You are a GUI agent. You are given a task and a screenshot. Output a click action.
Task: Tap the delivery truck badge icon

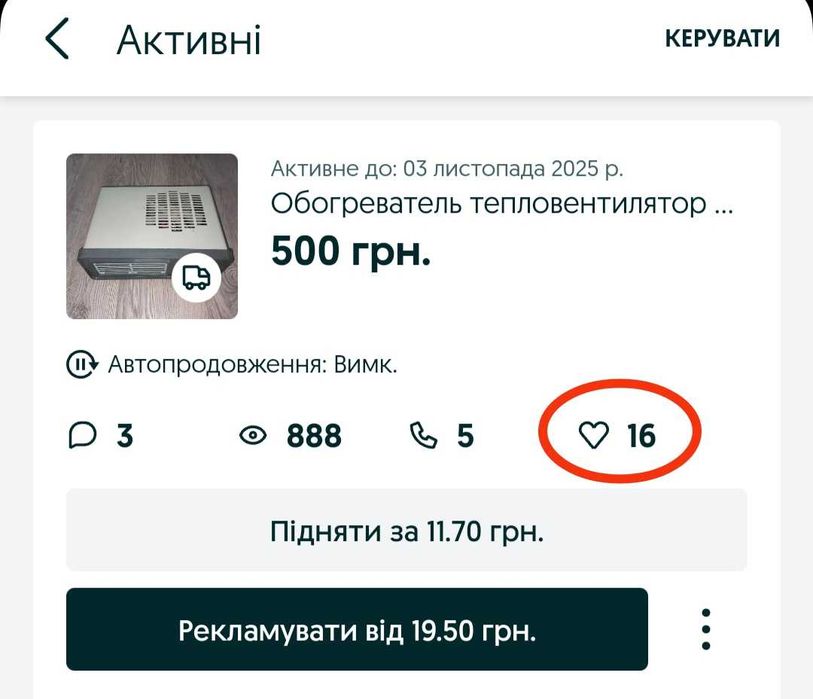click(197, 278)
